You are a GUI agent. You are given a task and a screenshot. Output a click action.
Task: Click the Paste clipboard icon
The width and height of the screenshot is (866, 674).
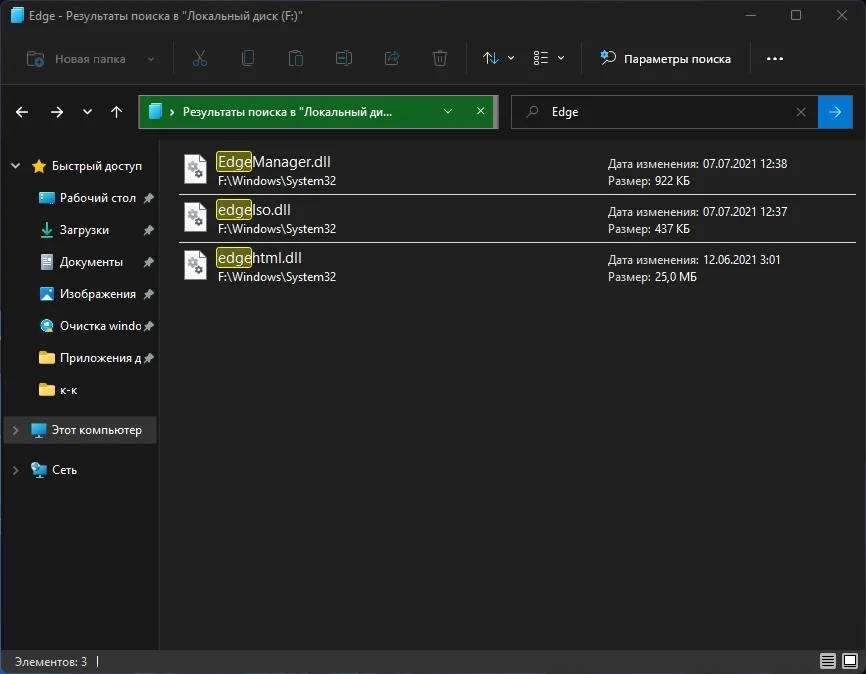296,59
